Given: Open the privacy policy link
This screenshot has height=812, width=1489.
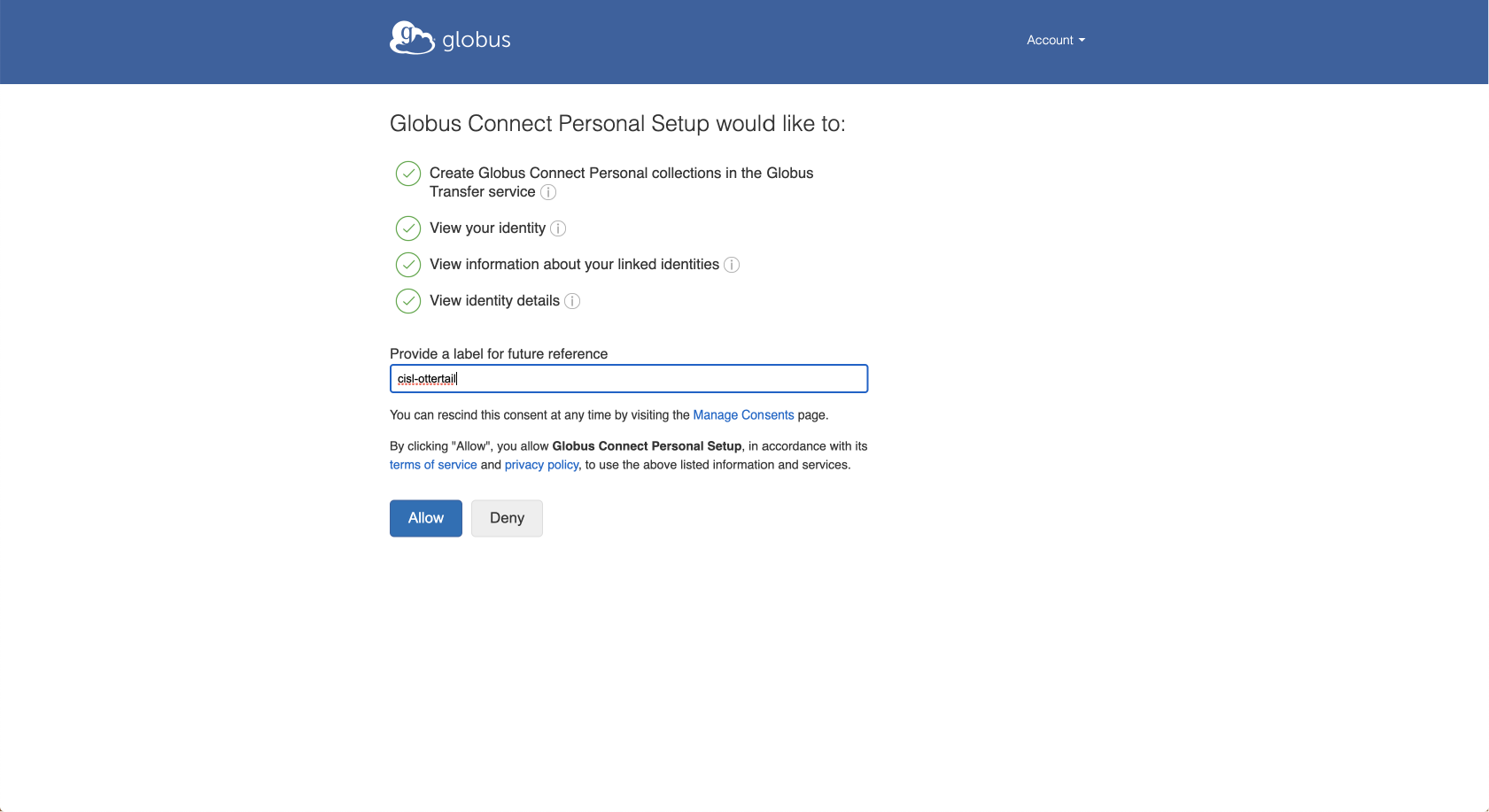Looking at the screenshot, I should pos(541,465).
